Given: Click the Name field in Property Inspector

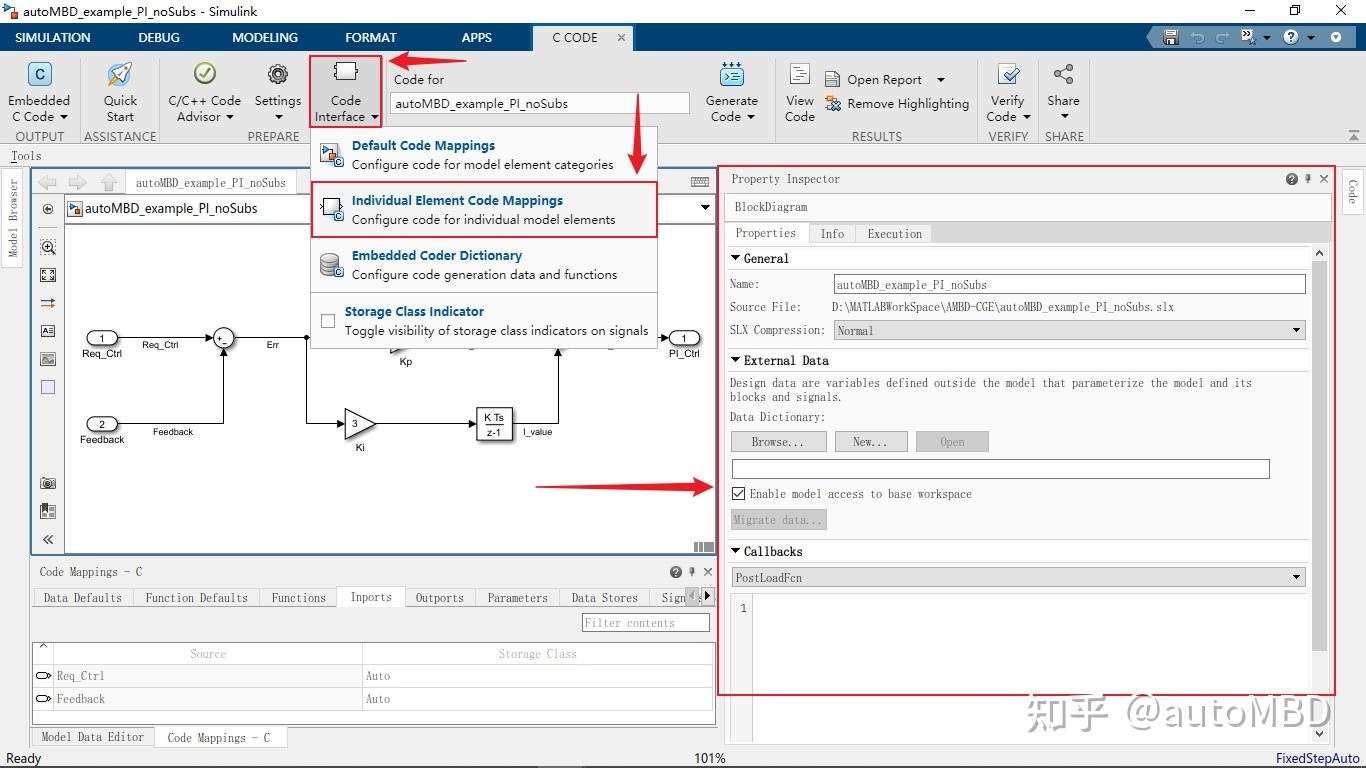Looking at the screenshot, I should (x=1070, y=284).
